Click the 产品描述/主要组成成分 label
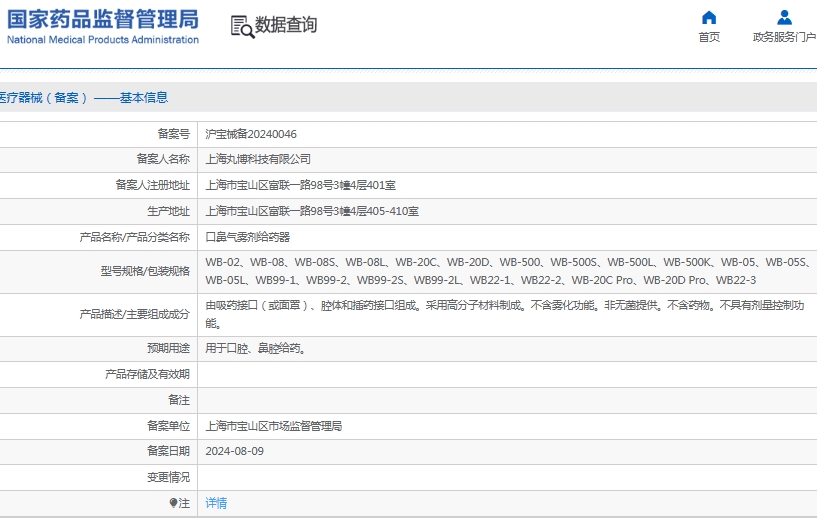This screenshot has height=523, width=817. (134, 314)
